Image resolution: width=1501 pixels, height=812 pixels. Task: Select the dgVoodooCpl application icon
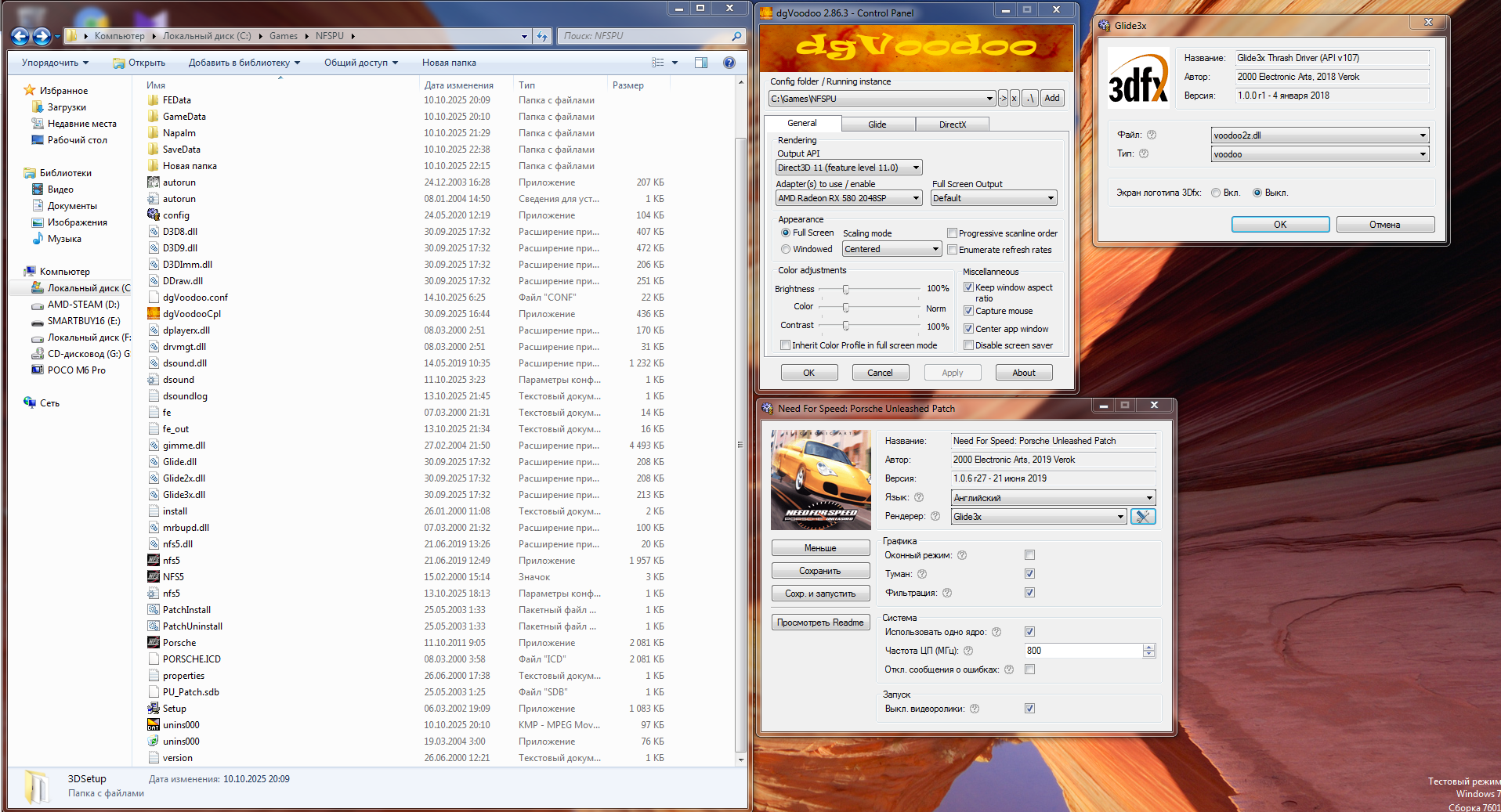pyautogui.click(x=154, y=314)
